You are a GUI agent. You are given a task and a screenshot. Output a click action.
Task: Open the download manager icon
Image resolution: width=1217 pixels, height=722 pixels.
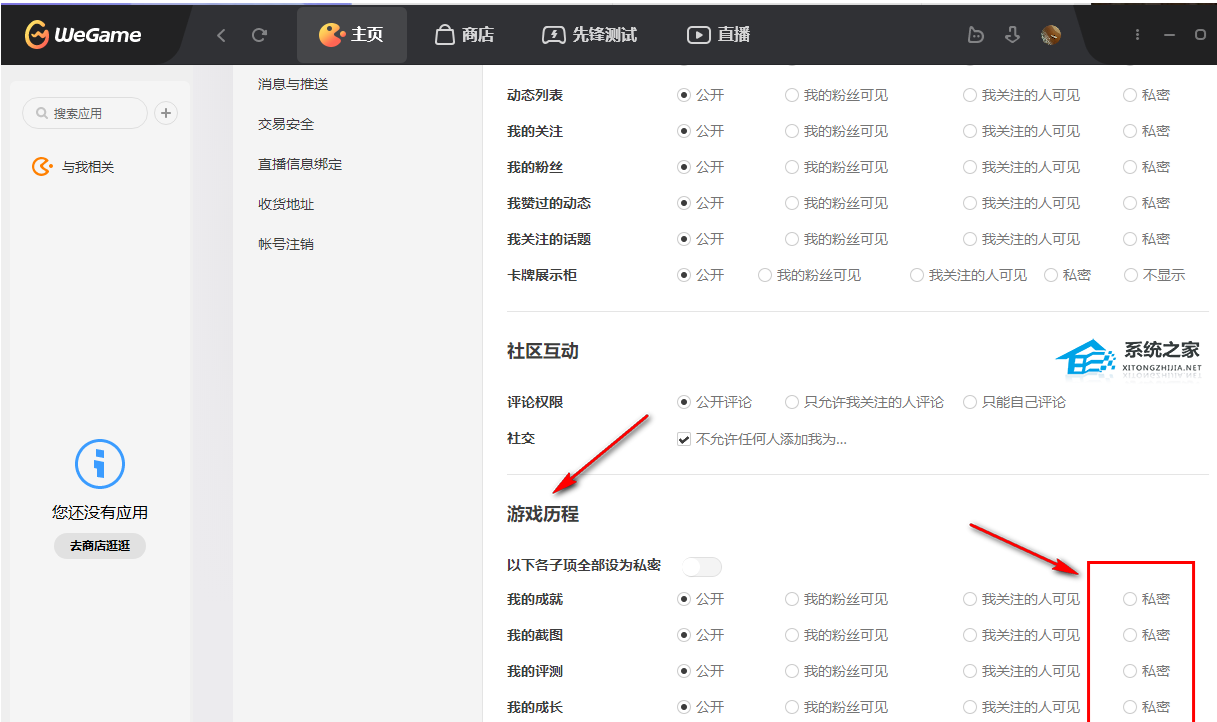1012,35
